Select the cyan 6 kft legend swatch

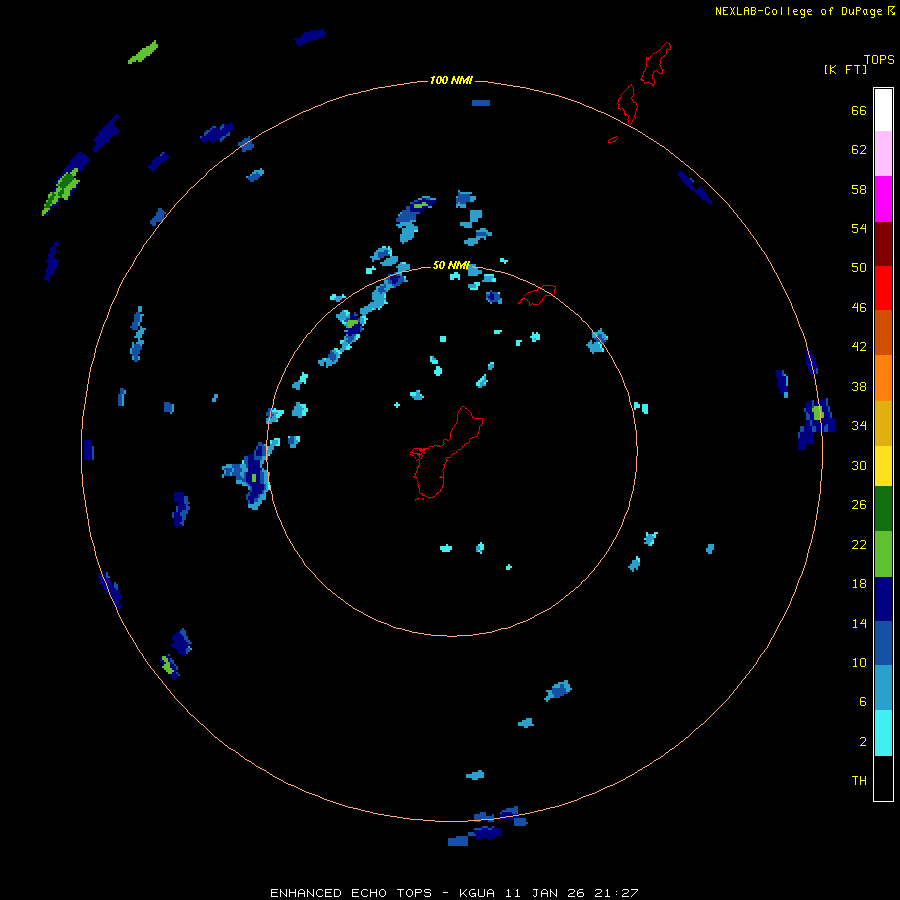point(883,733)
